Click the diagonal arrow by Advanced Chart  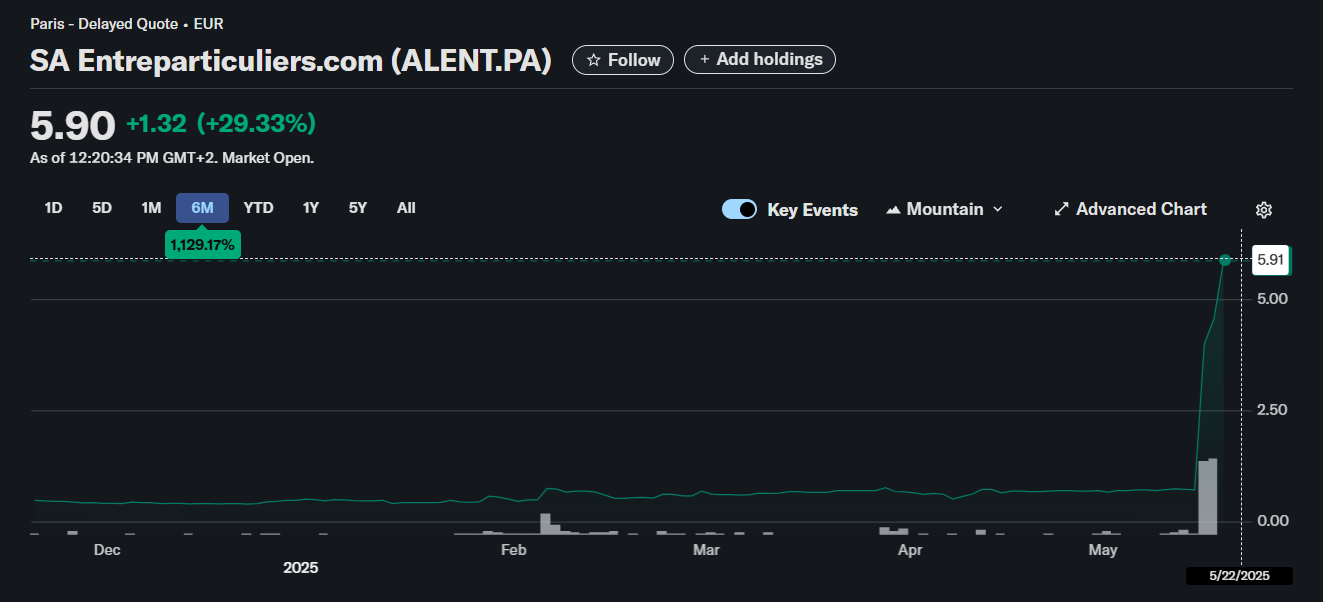pyautogui.click(x=1061, y=209)
